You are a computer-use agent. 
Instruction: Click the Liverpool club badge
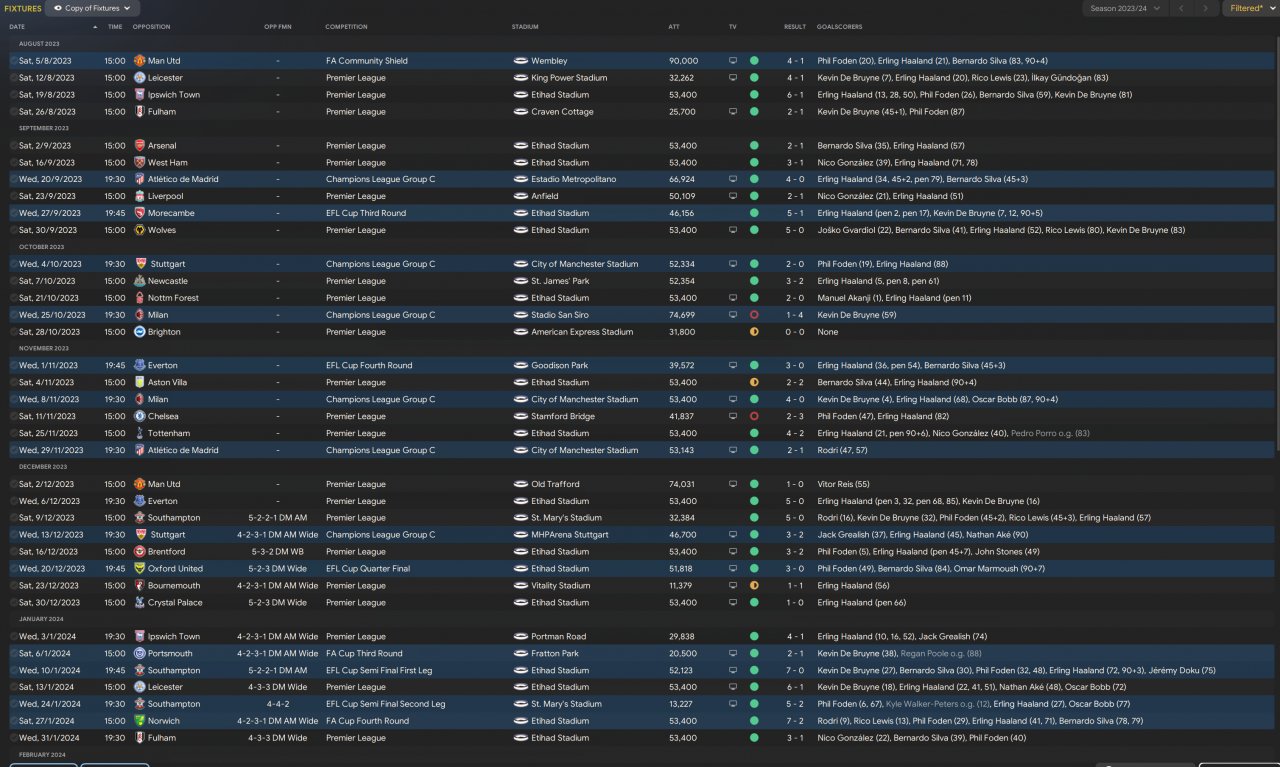pos(140,197)
